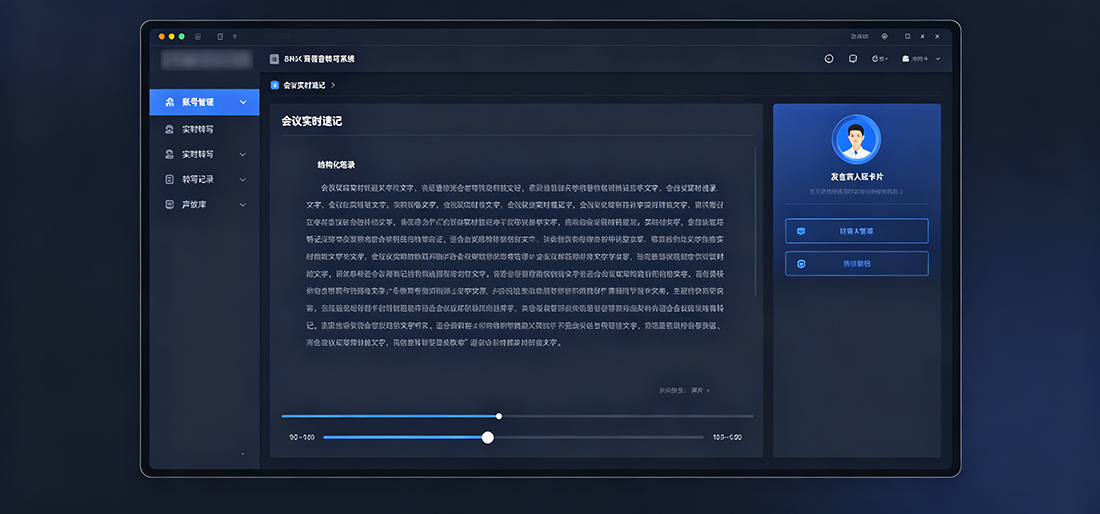Open the 转写记录 sidebar item
The width and height of the screenshot is (1100, 514).
click(204, 180)
